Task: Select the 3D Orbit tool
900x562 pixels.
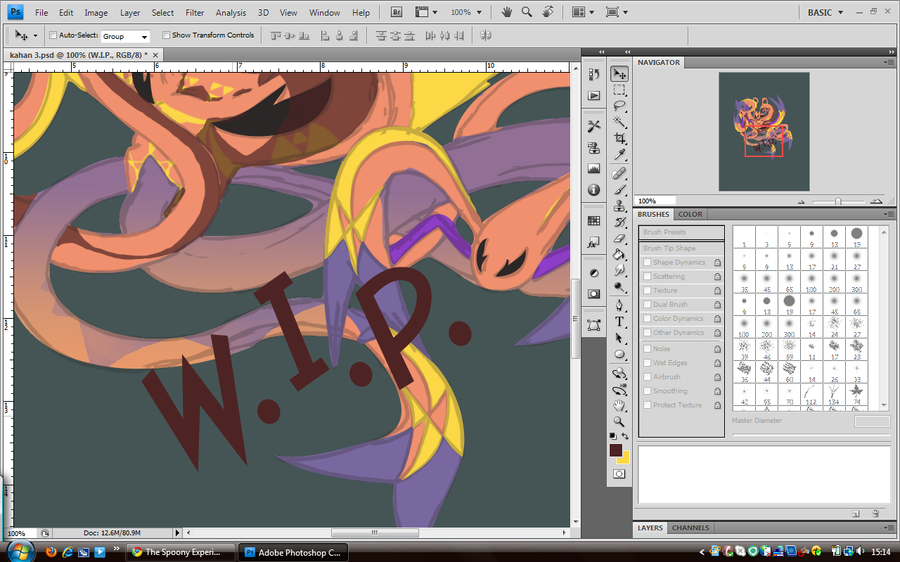Action: click(x=619, y=390)
